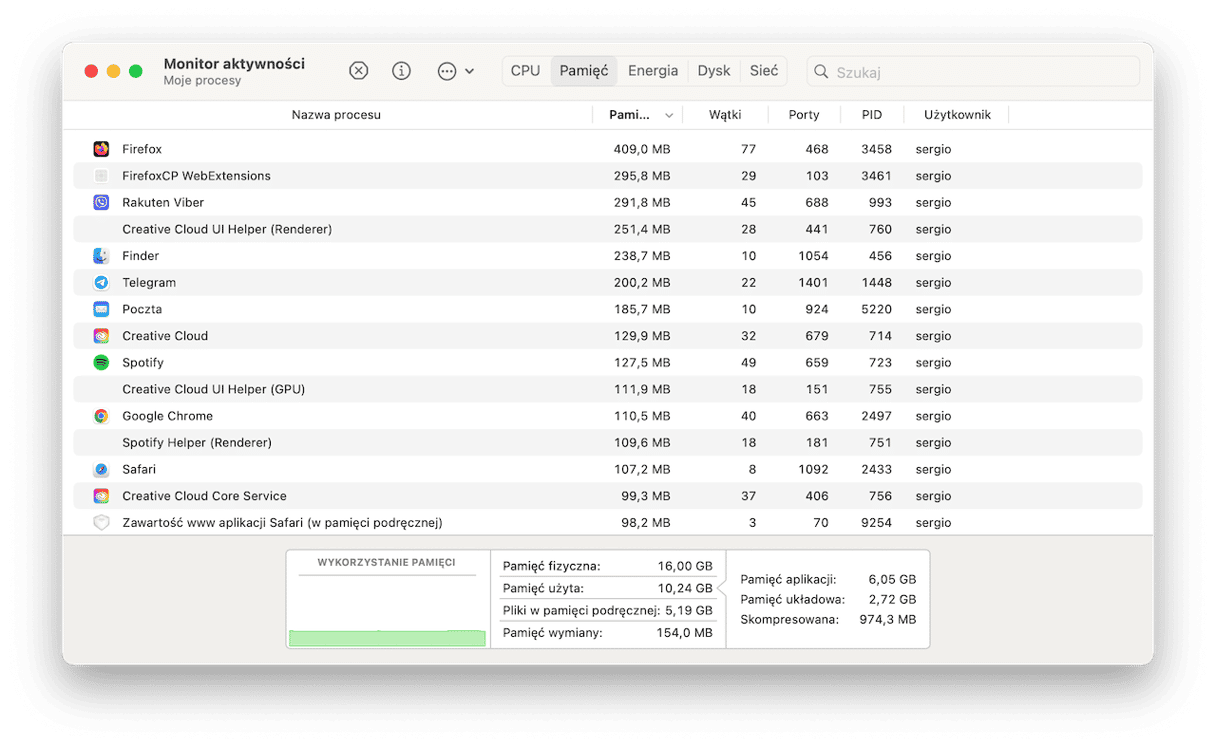Select the Pamięć tab
This screenshot has width=1216, height=747.
[584, 71]
